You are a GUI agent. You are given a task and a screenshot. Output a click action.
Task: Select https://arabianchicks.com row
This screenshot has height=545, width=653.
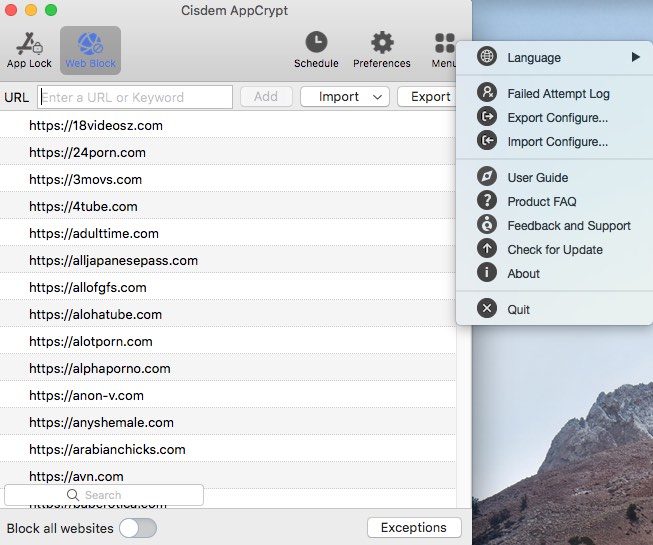227,449
